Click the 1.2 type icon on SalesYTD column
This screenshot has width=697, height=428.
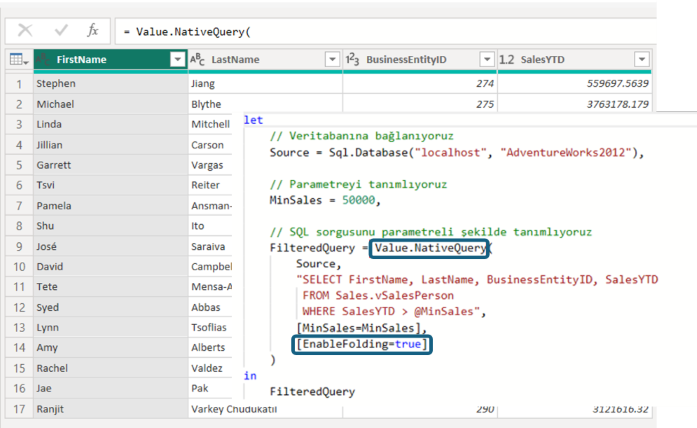[507, 60]
